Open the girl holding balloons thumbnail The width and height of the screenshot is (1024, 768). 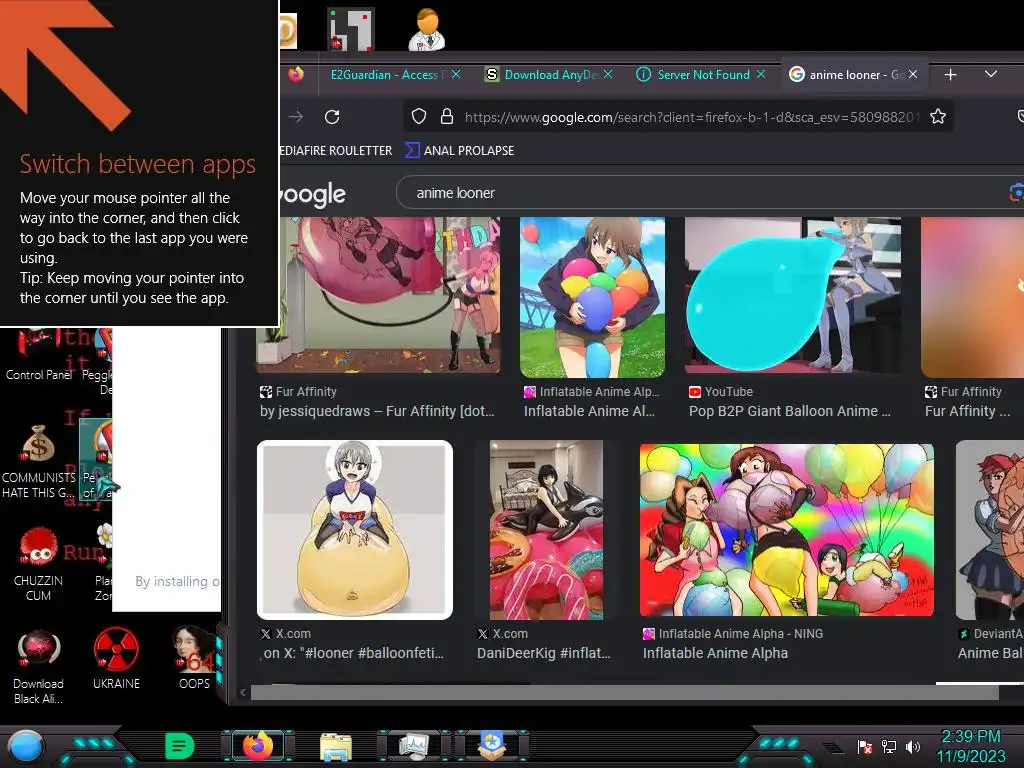(x=592, y=297)
